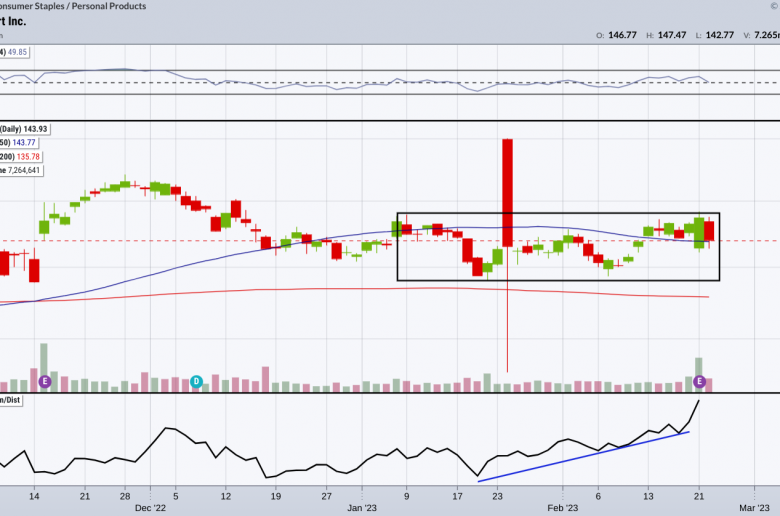Click the teal dividend D marker
This screenshot has height=516, width=780.
pyautogui.click(x=196, y=382)
